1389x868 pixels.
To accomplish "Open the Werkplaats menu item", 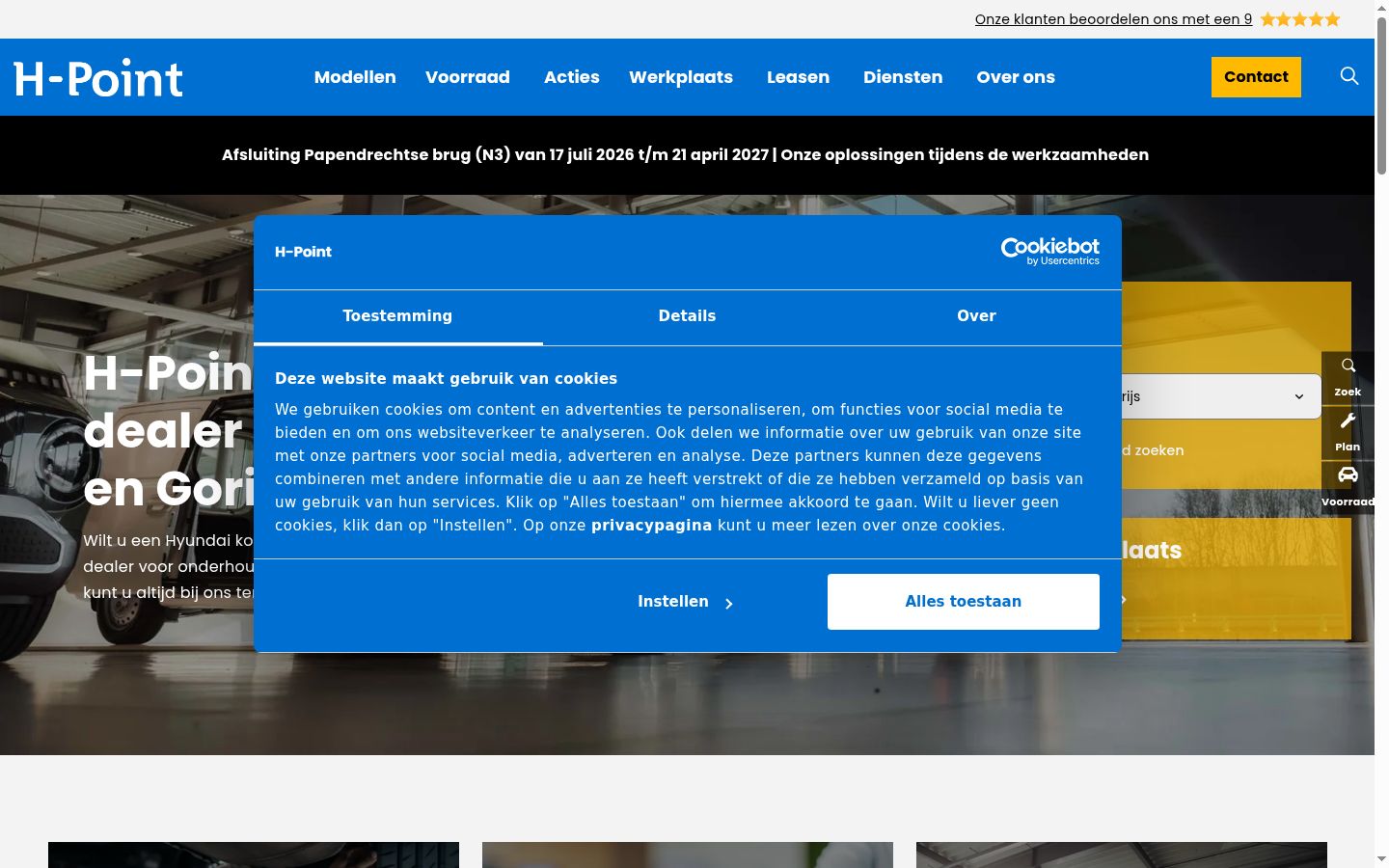I will pyautogui.click(x=681, y=77).
